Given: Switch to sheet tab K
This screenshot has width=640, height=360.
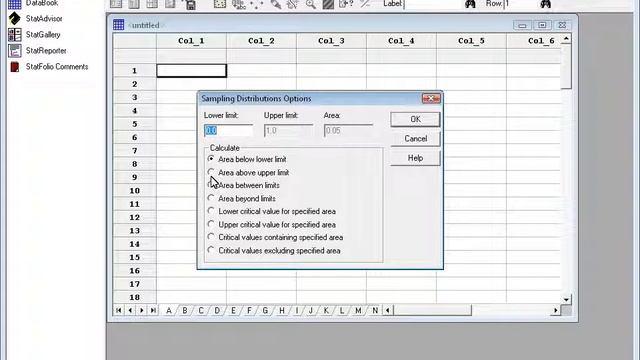Looking at the screenshot, I should pos(326,311).
